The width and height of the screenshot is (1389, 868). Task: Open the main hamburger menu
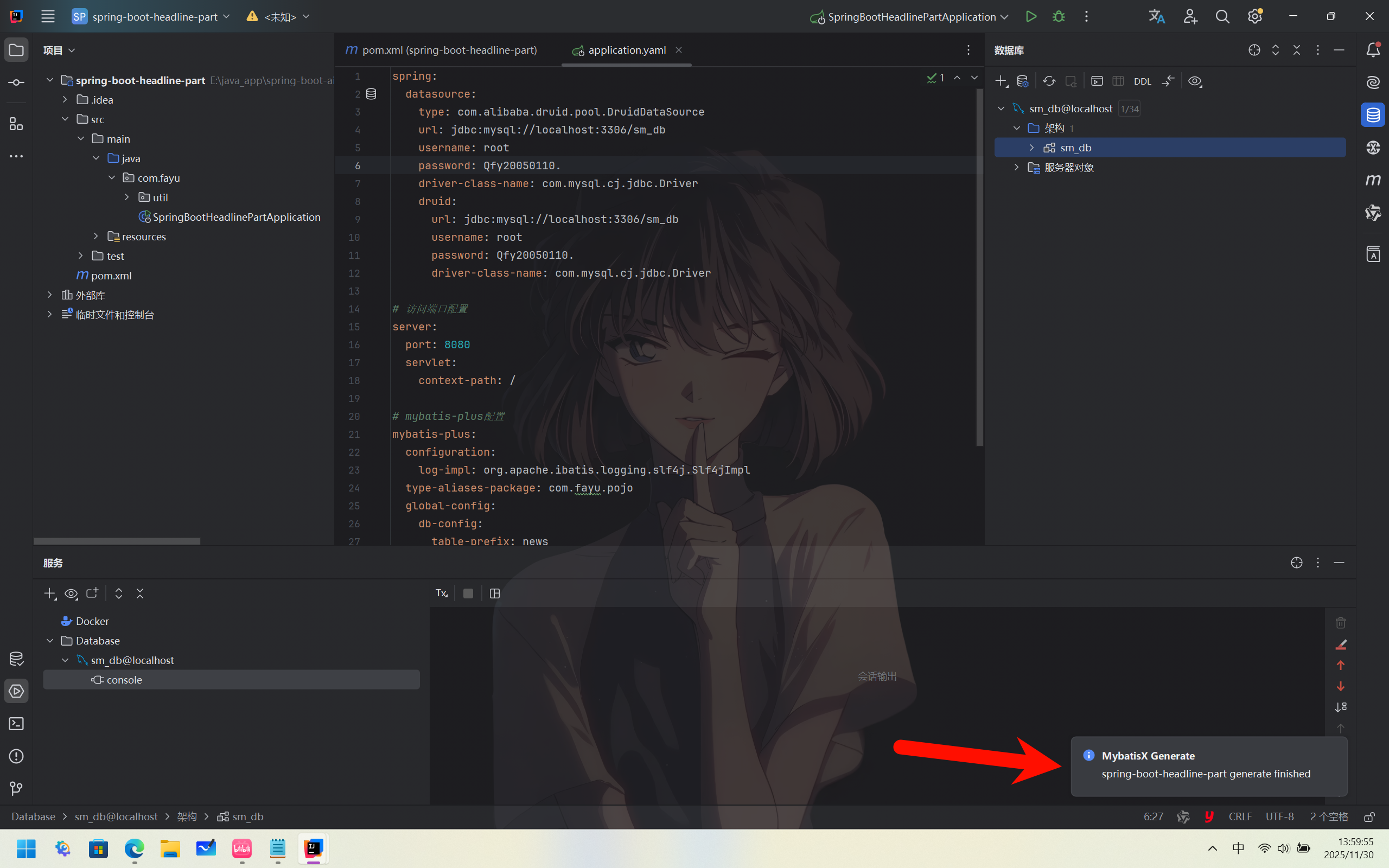click(48, 17)
